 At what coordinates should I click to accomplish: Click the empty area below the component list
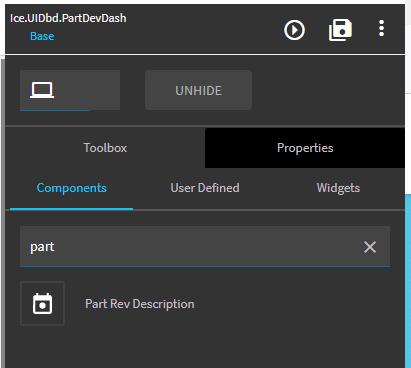pos(205,348)
